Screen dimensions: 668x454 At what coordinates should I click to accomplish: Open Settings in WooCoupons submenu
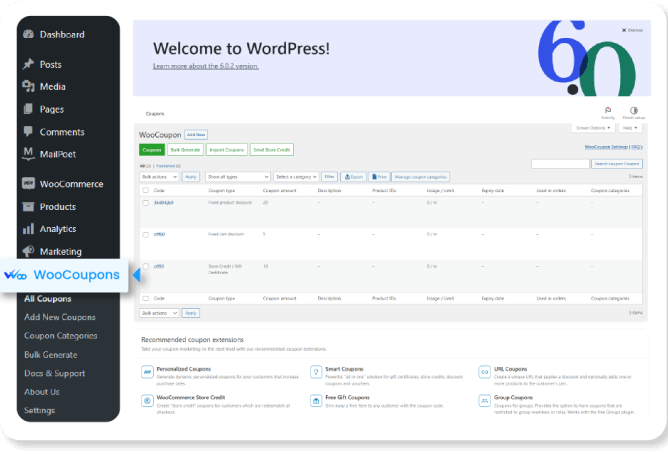pos(39,411)
